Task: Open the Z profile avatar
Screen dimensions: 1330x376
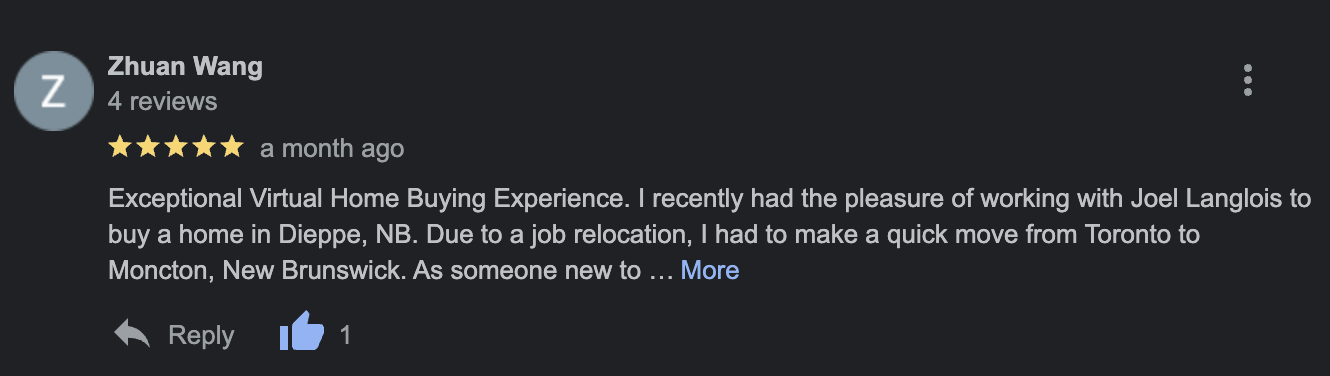Action: (x=53, y=90)
